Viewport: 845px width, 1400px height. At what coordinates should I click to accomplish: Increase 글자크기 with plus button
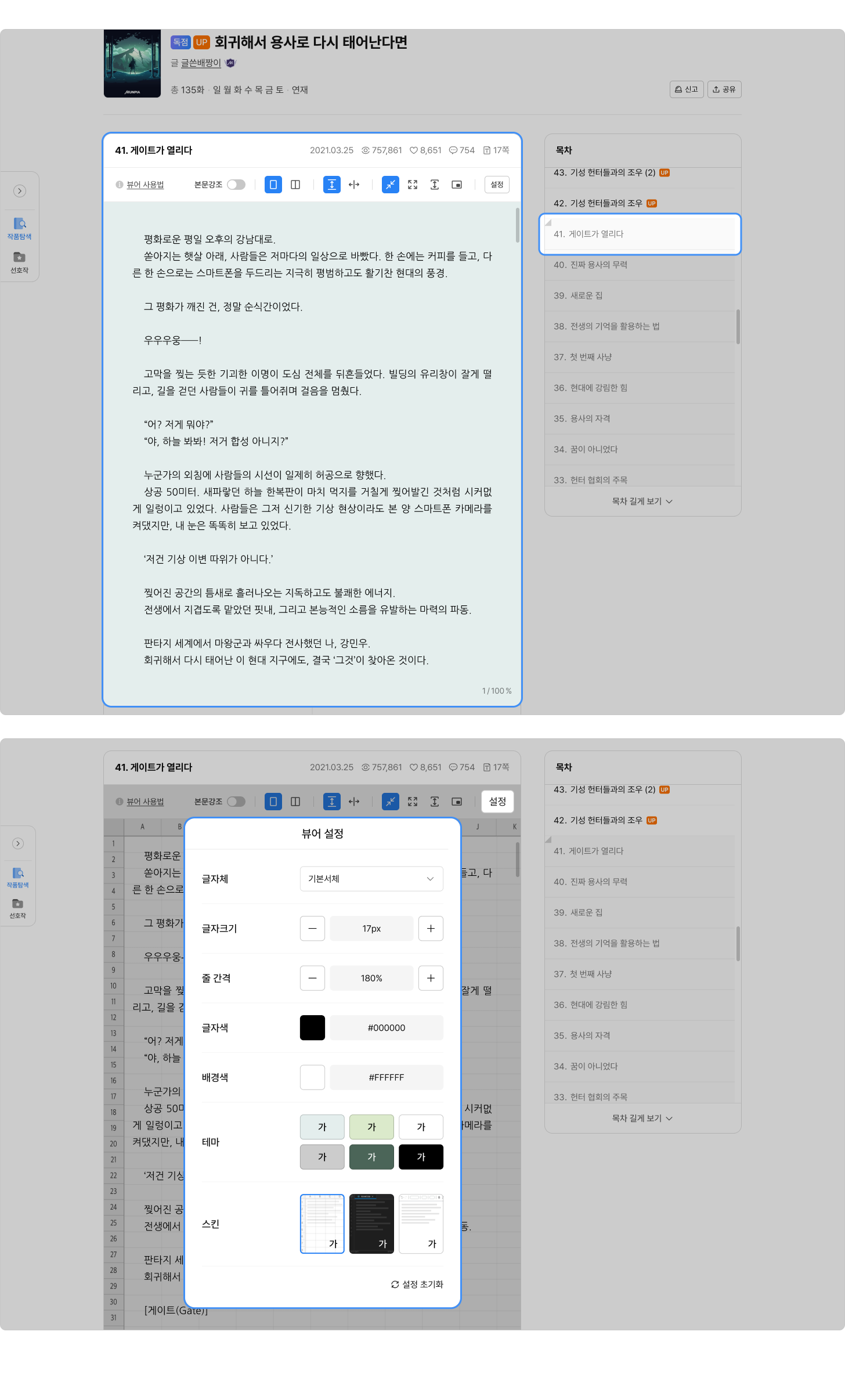[431, 929]
